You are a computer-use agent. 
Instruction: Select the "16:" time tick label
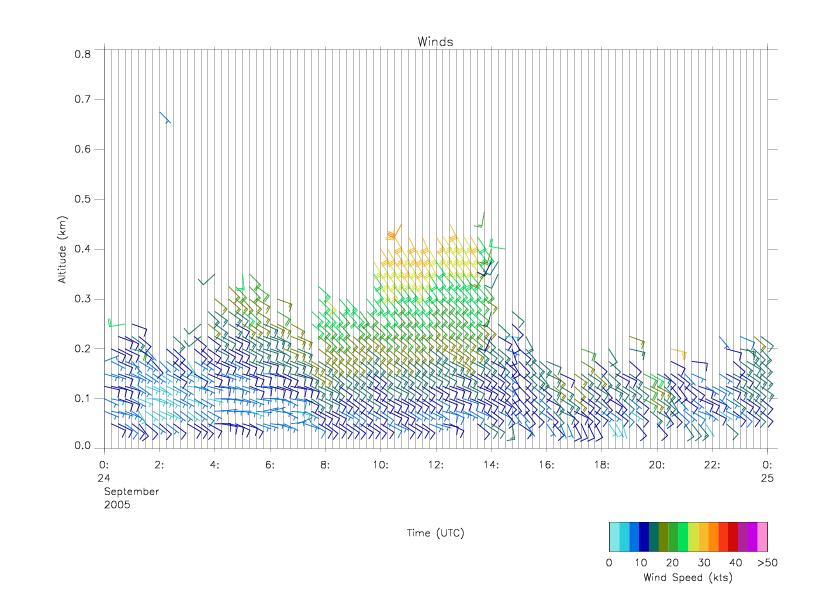[546, 465]
